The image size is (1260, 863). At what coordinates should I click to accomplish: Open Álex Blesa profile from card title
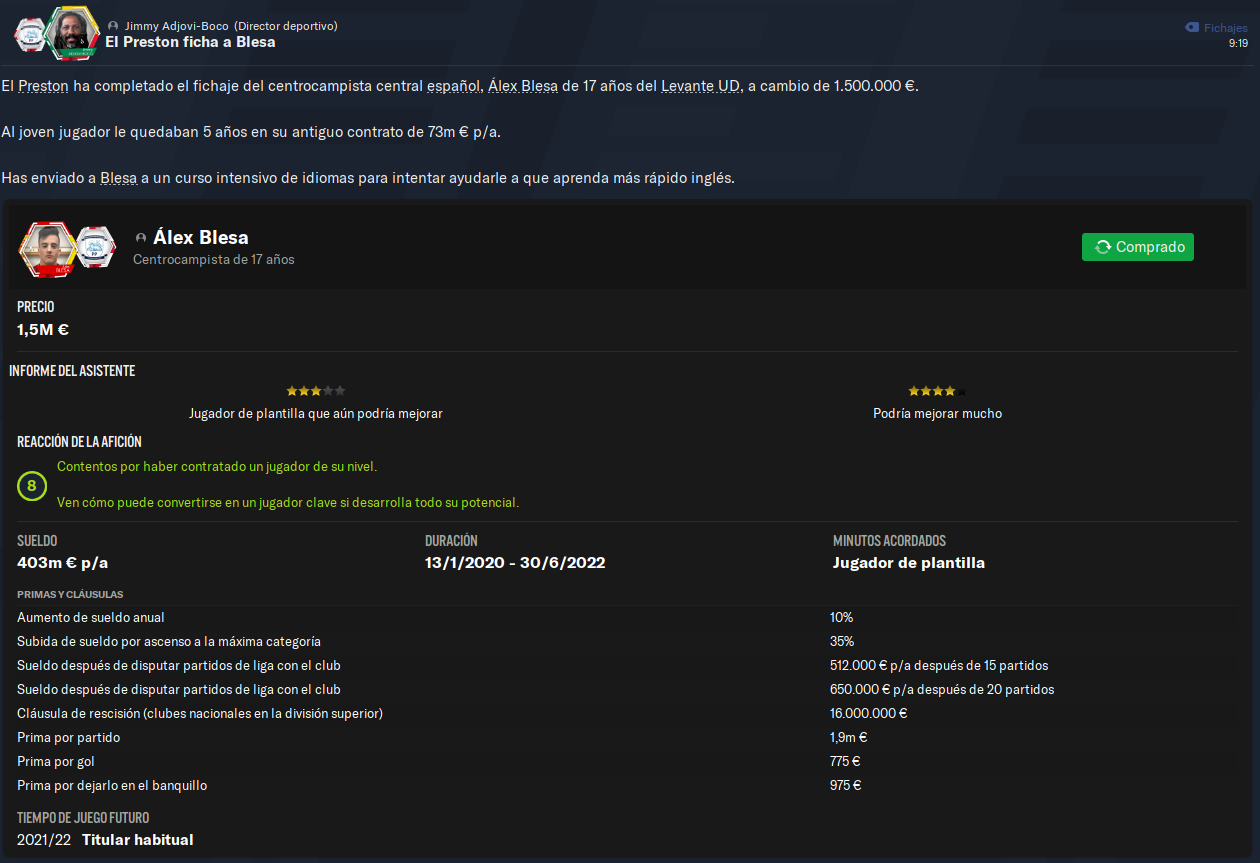(x=201, y=237)
